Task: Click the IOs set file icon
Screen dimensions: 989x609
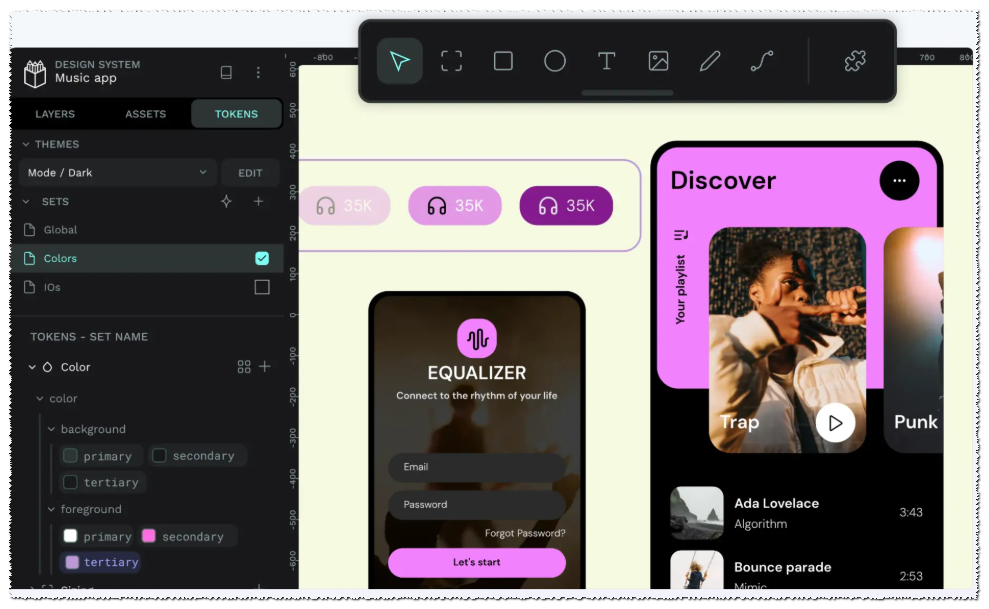Action: tap(29, 287)
